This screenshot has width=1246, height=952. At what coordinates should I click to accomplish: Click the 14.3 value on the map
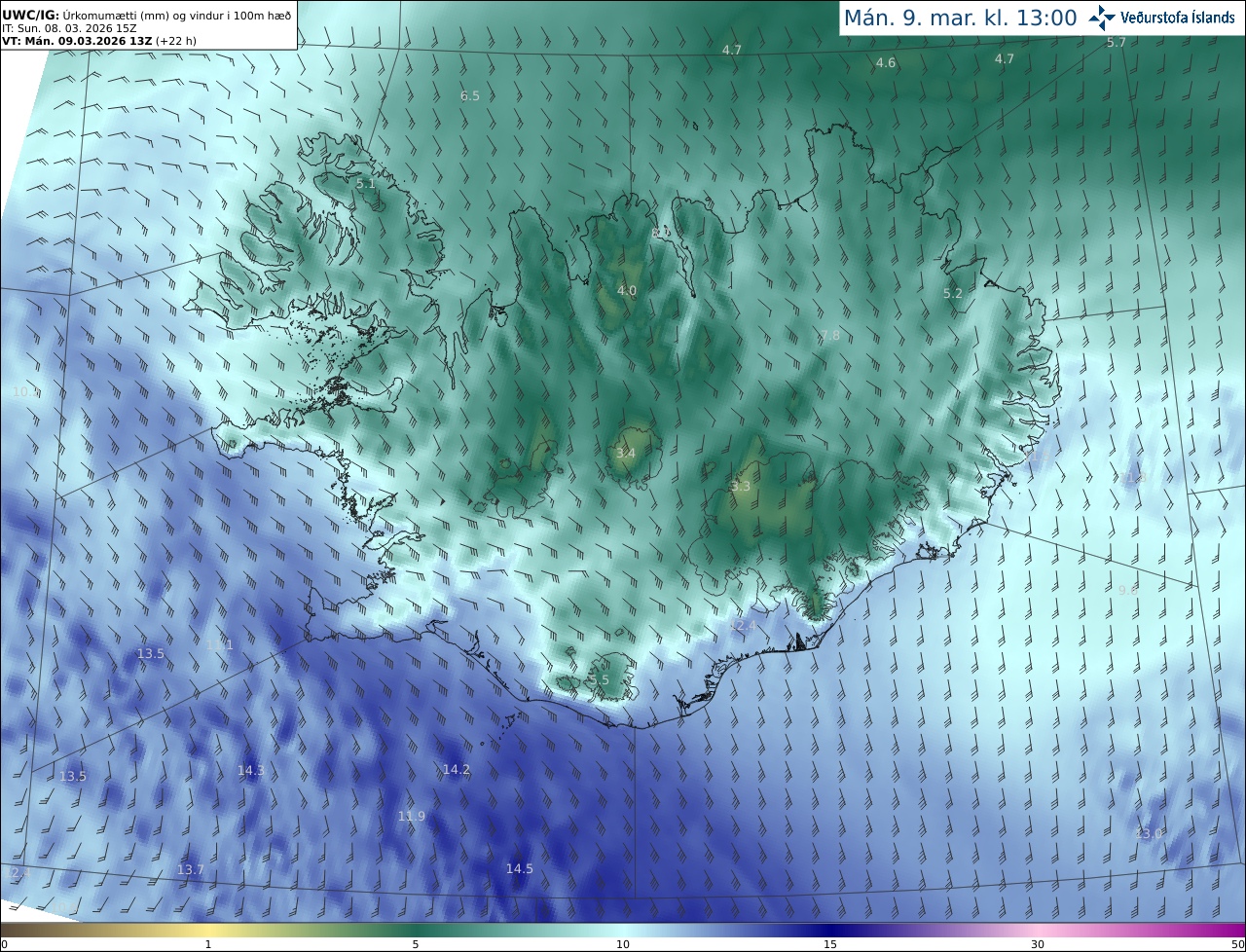tap(251, 770)
